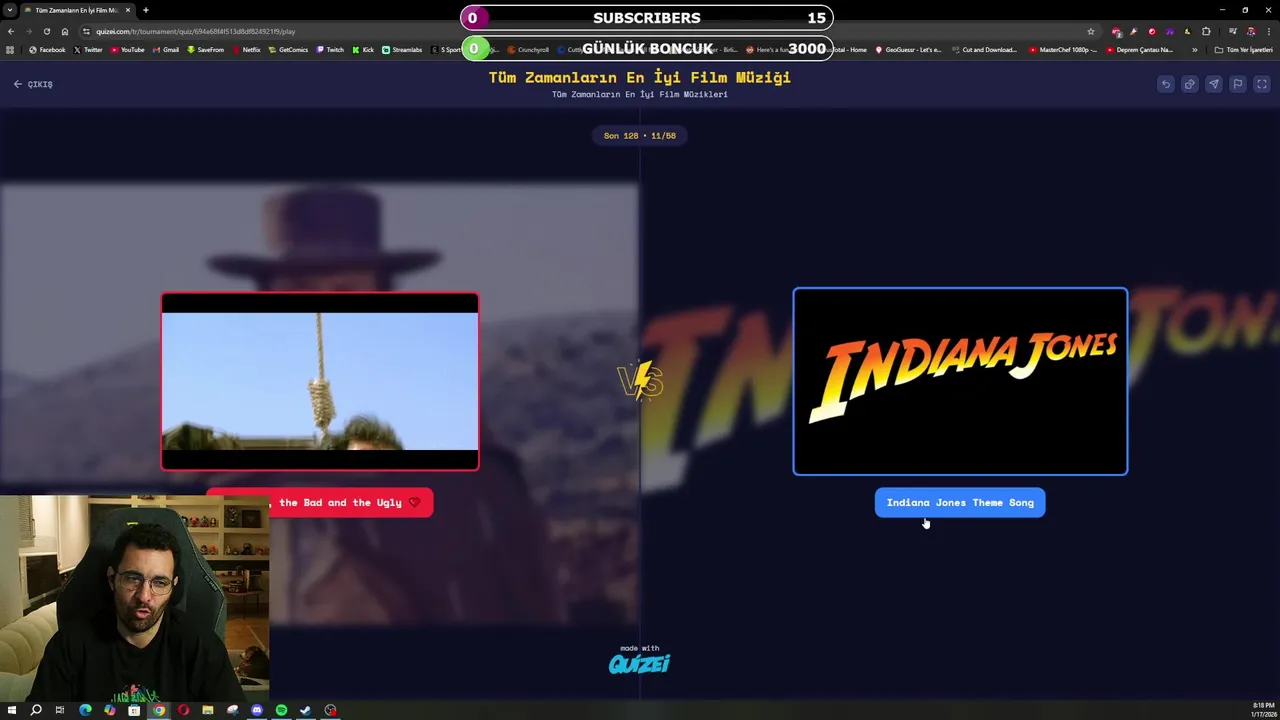Click the browser forward arrow
Image resolution: width=1280 pixels, height=720 pixels.
tap(28, 31)
